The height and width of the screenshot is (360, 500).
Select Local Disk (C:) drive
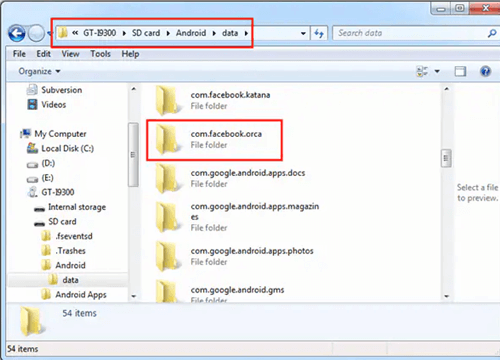click(67, 148)
